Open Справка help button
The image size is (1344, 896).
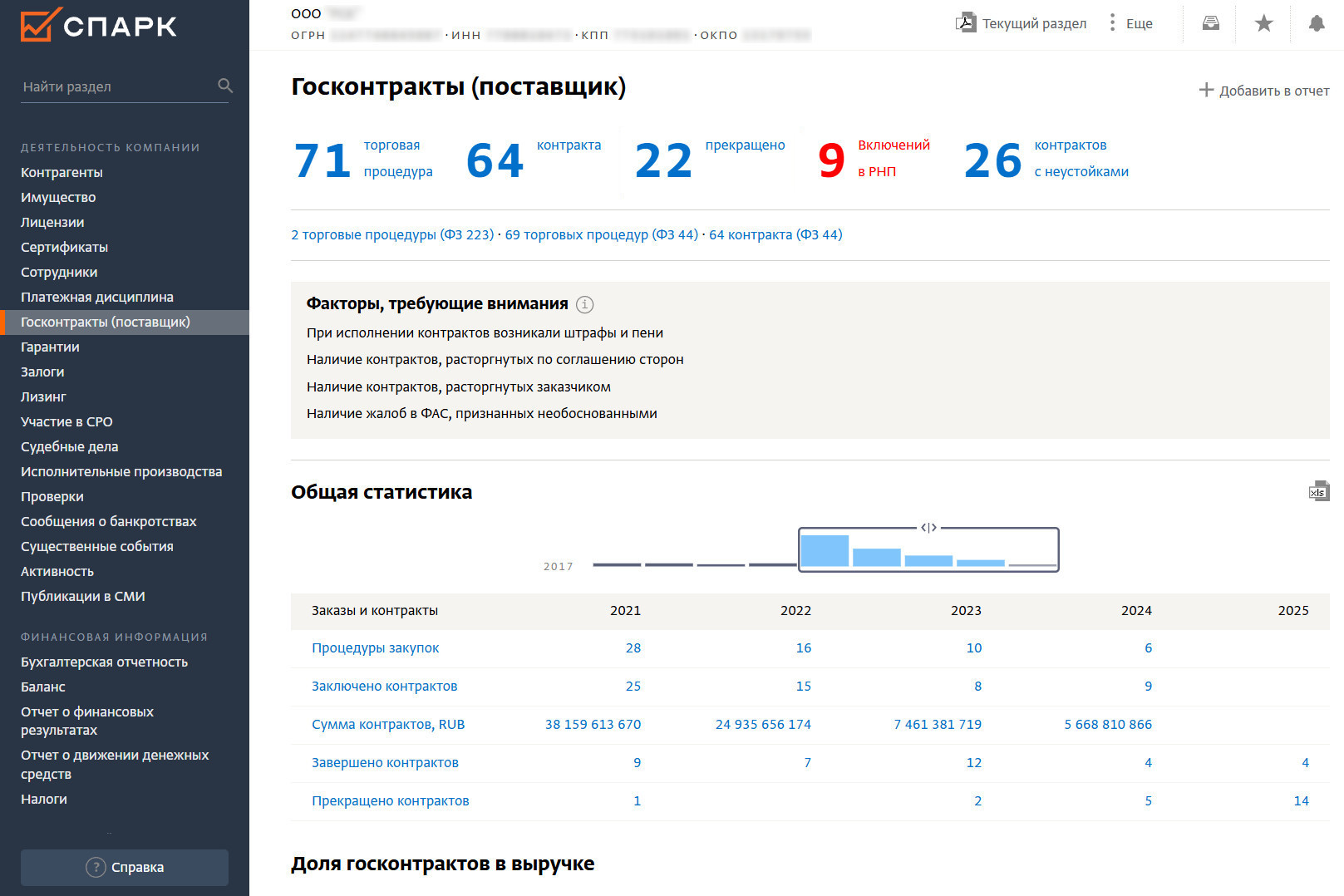tap(125, 867)
